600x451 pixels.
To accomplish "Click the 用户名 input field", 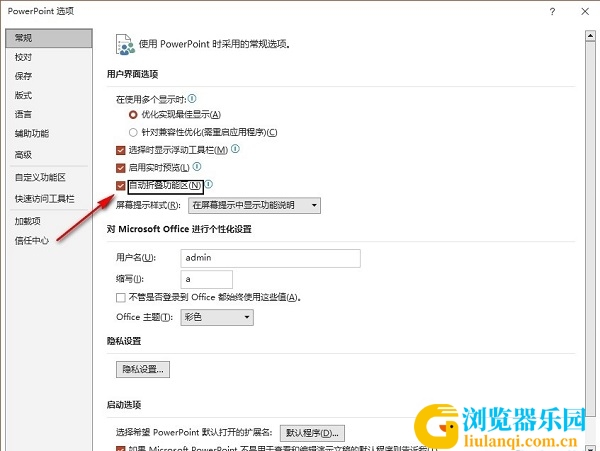I will click(x=270, y=258).
